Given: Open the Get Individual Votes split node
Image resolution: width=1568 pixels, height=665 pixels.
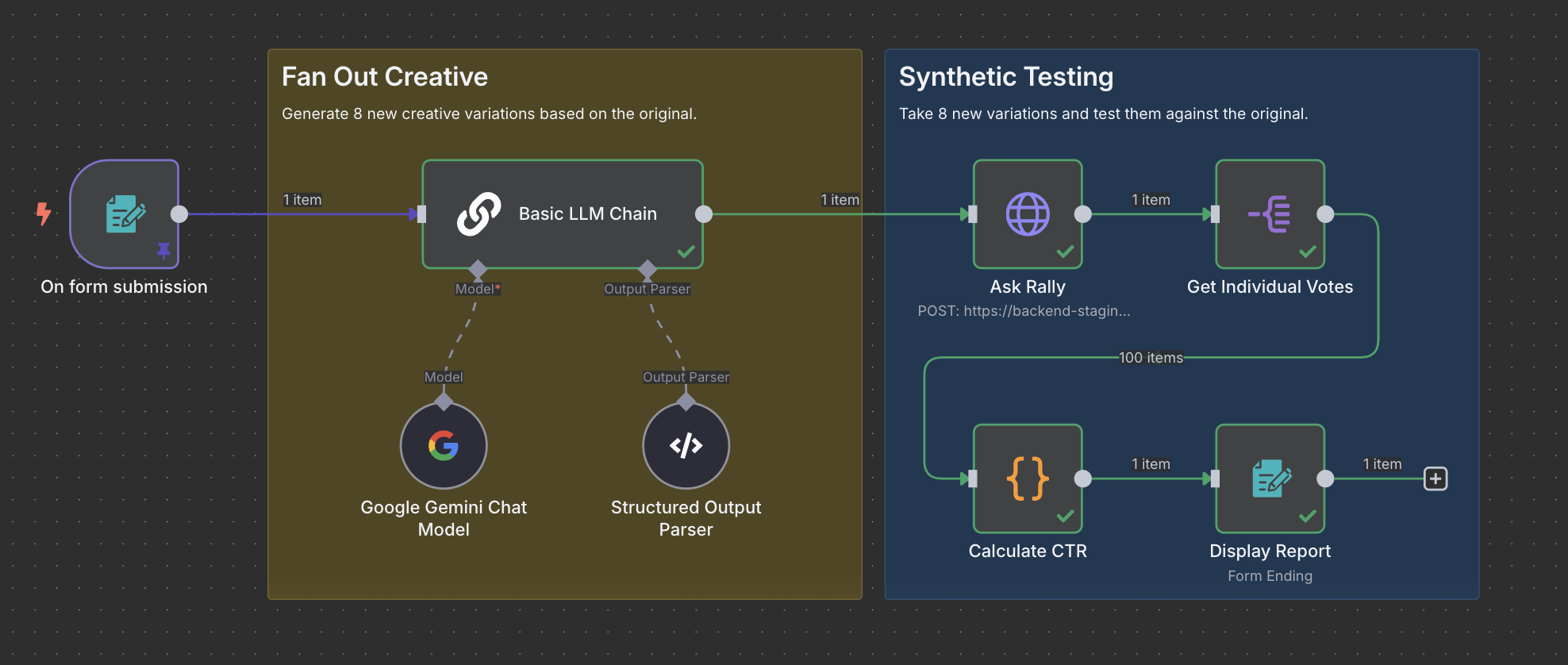Looking at the screenshot, I should (x=1270, y=214).
